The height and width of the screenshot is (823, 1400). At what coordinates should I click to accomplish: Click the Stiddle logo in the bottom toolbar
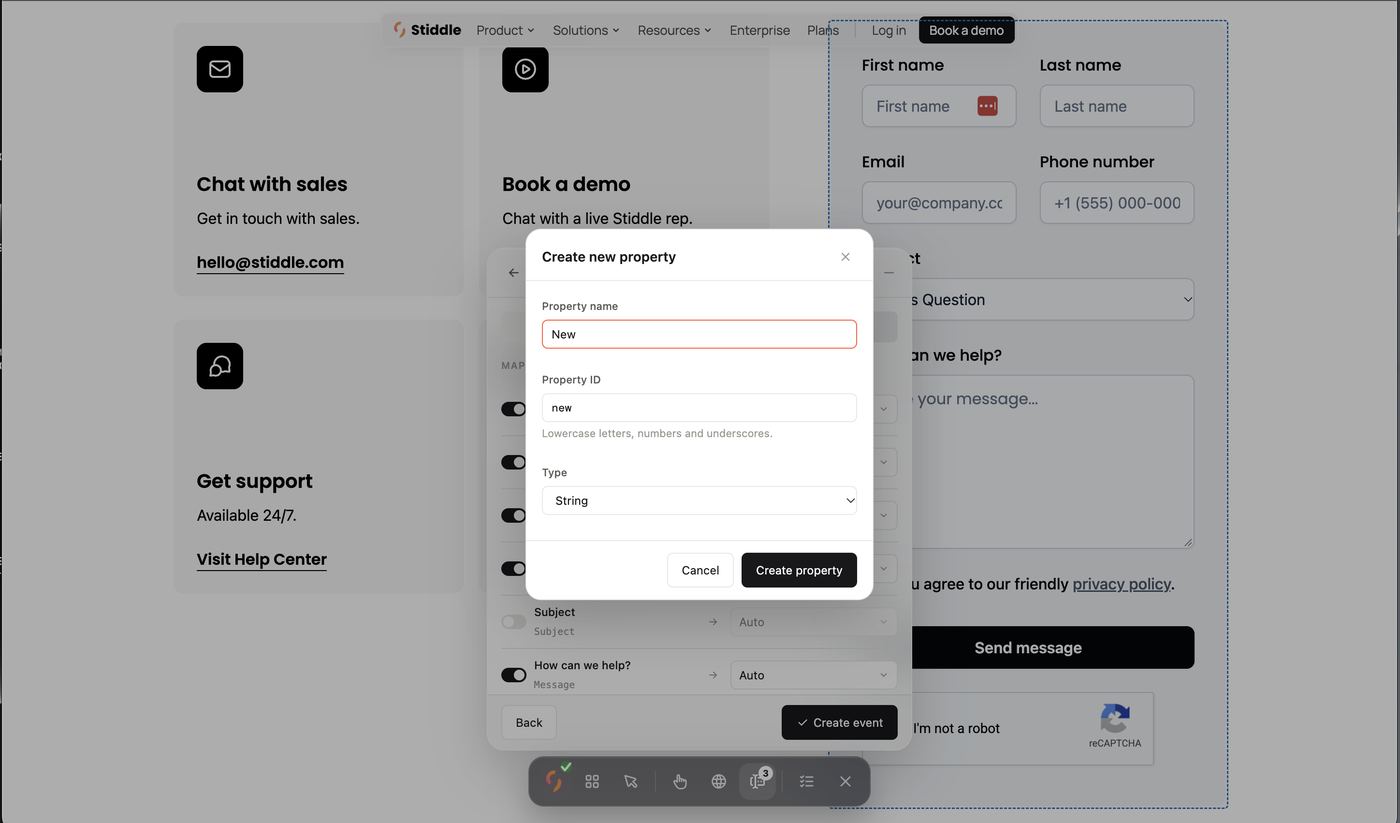554,781
